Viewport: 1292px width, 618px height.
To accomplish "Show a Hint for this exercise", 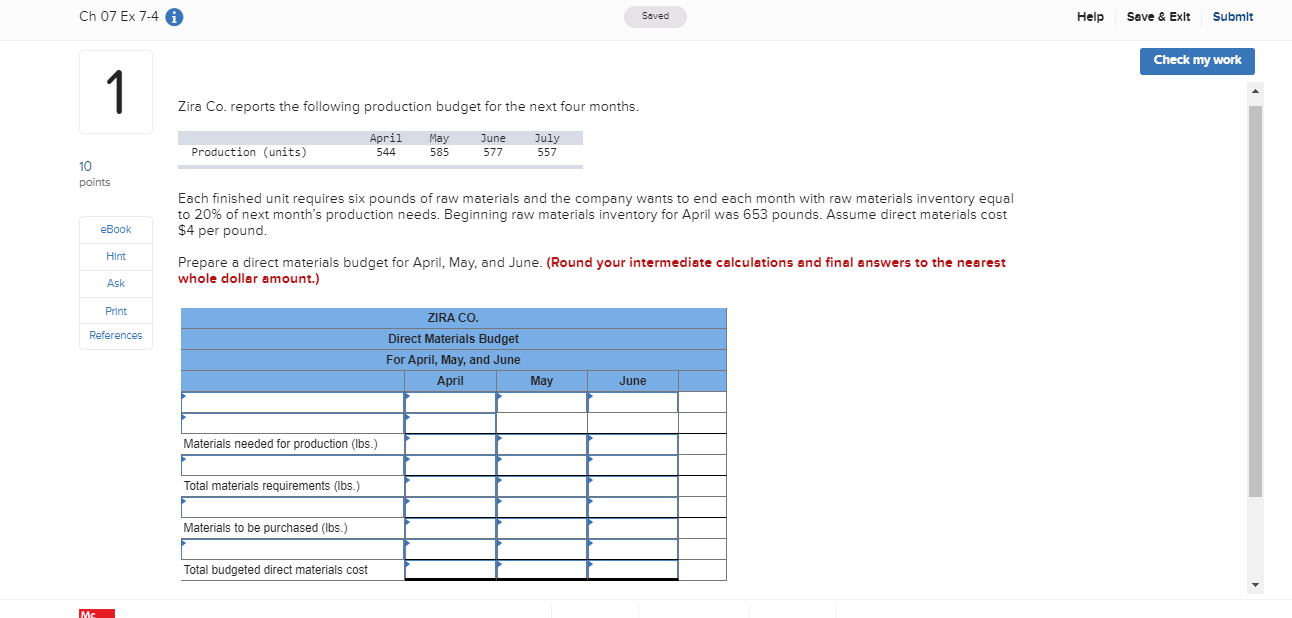I will [x=115, y=256].
